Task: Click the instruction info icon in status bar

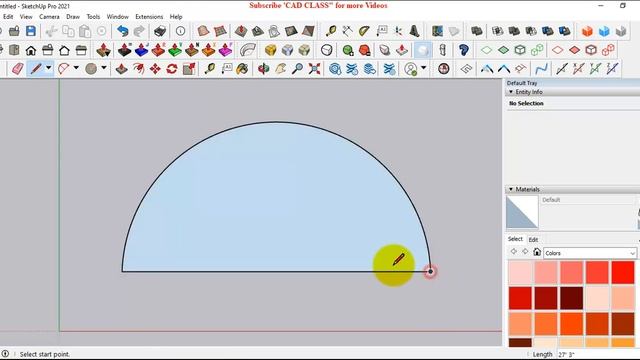Action: pyautogui.click(x=5, y=353)
